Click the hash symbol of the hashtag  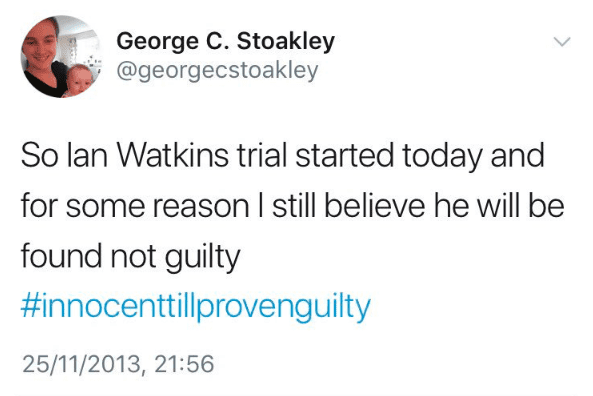(x=29, y=306)
